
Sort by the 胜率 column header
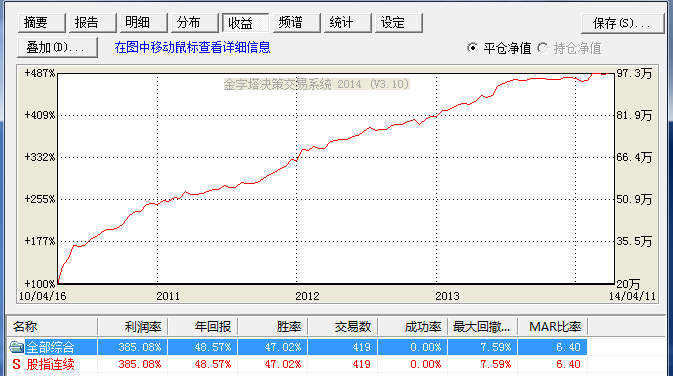(273, 327)
